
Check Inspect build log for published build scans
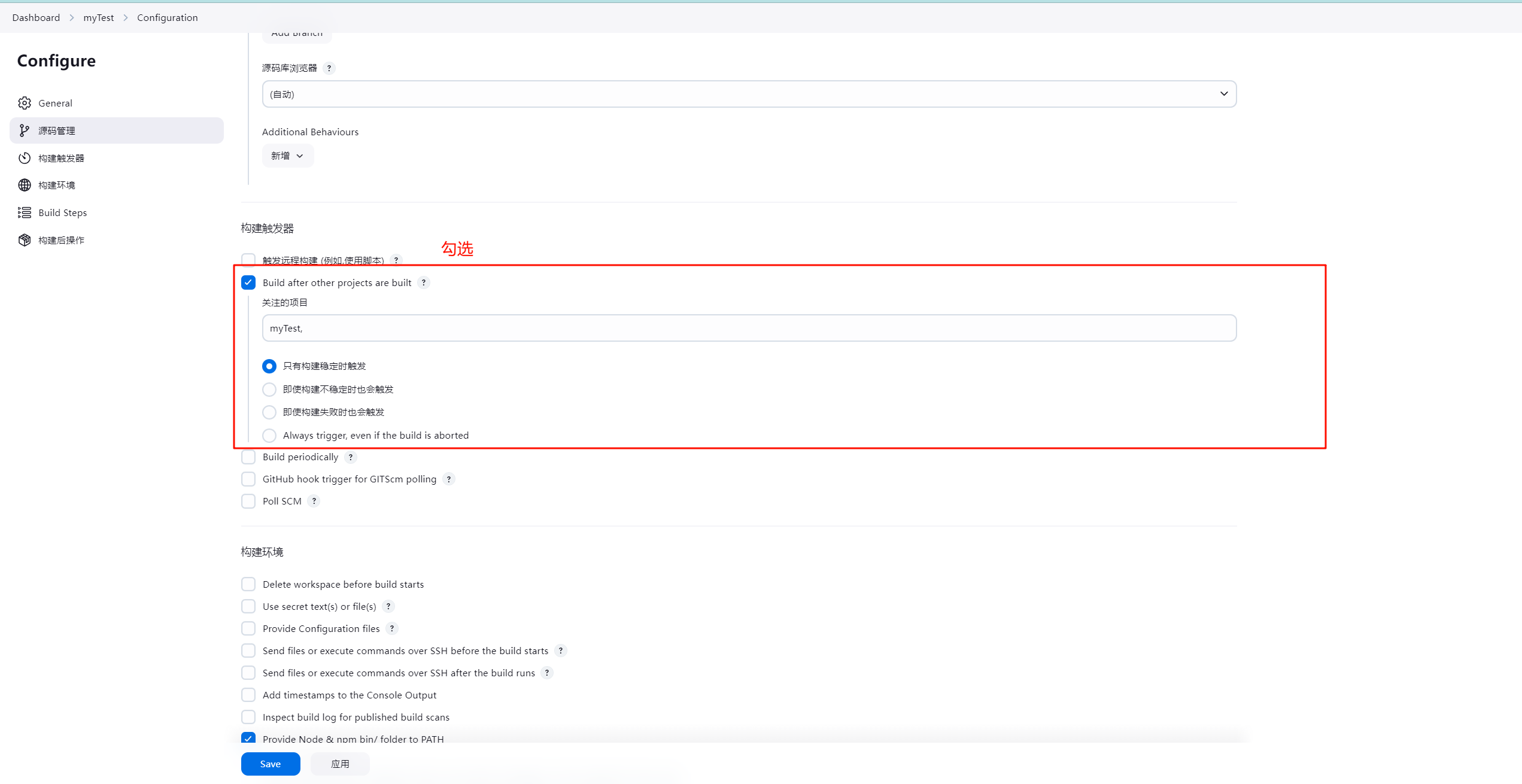click(248, 717)
